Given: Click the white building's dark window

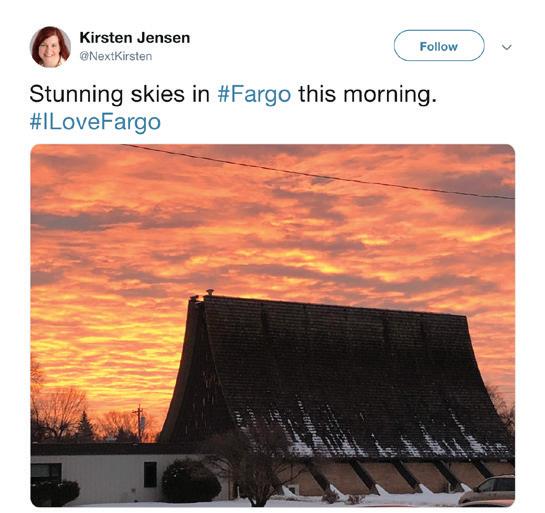Looking at the screenshot, I should point(150,474).
